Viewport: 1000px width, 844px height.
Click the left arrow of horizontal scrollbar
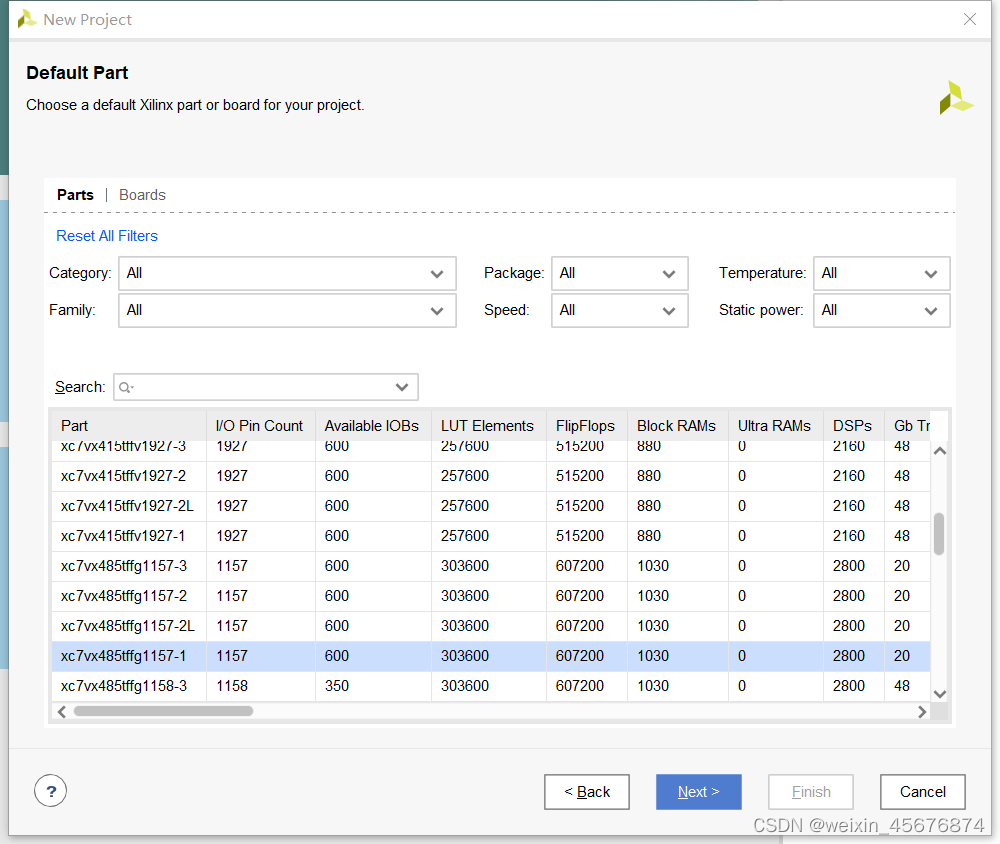[62, 711]
